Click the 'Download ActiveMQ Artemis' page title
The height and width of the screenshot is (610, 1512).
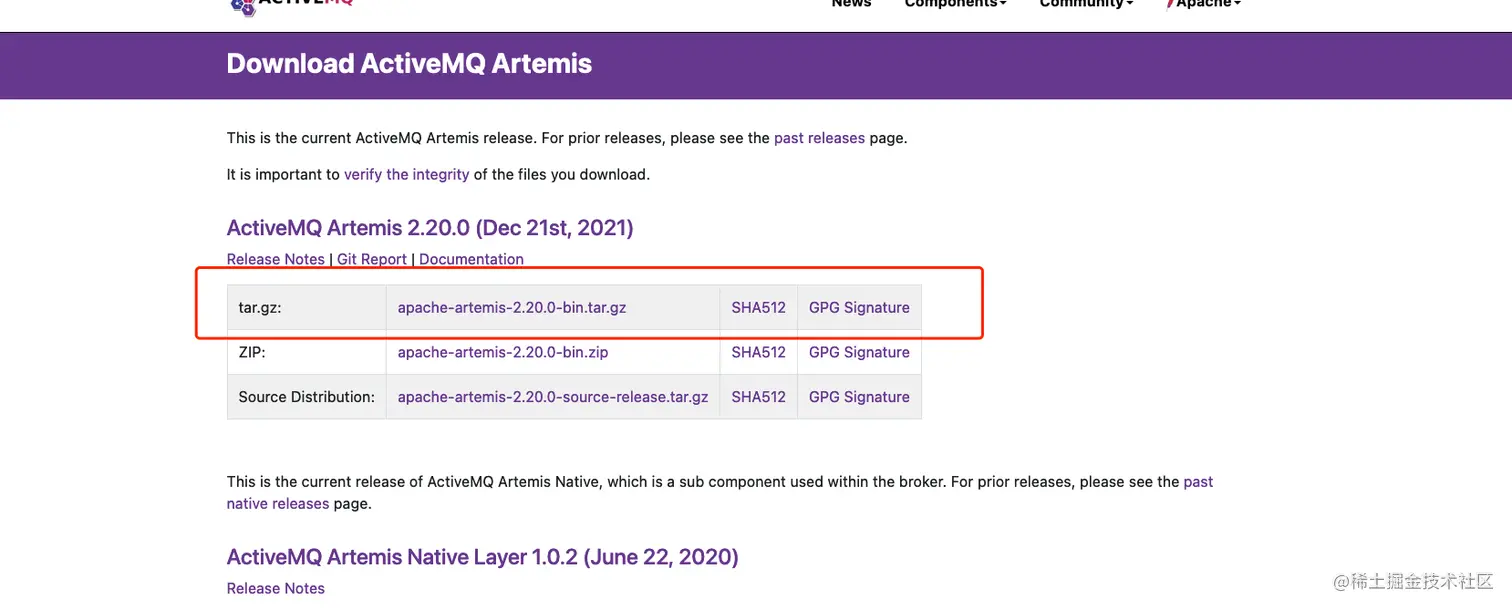pyautogui.click(x=409, y=64)
